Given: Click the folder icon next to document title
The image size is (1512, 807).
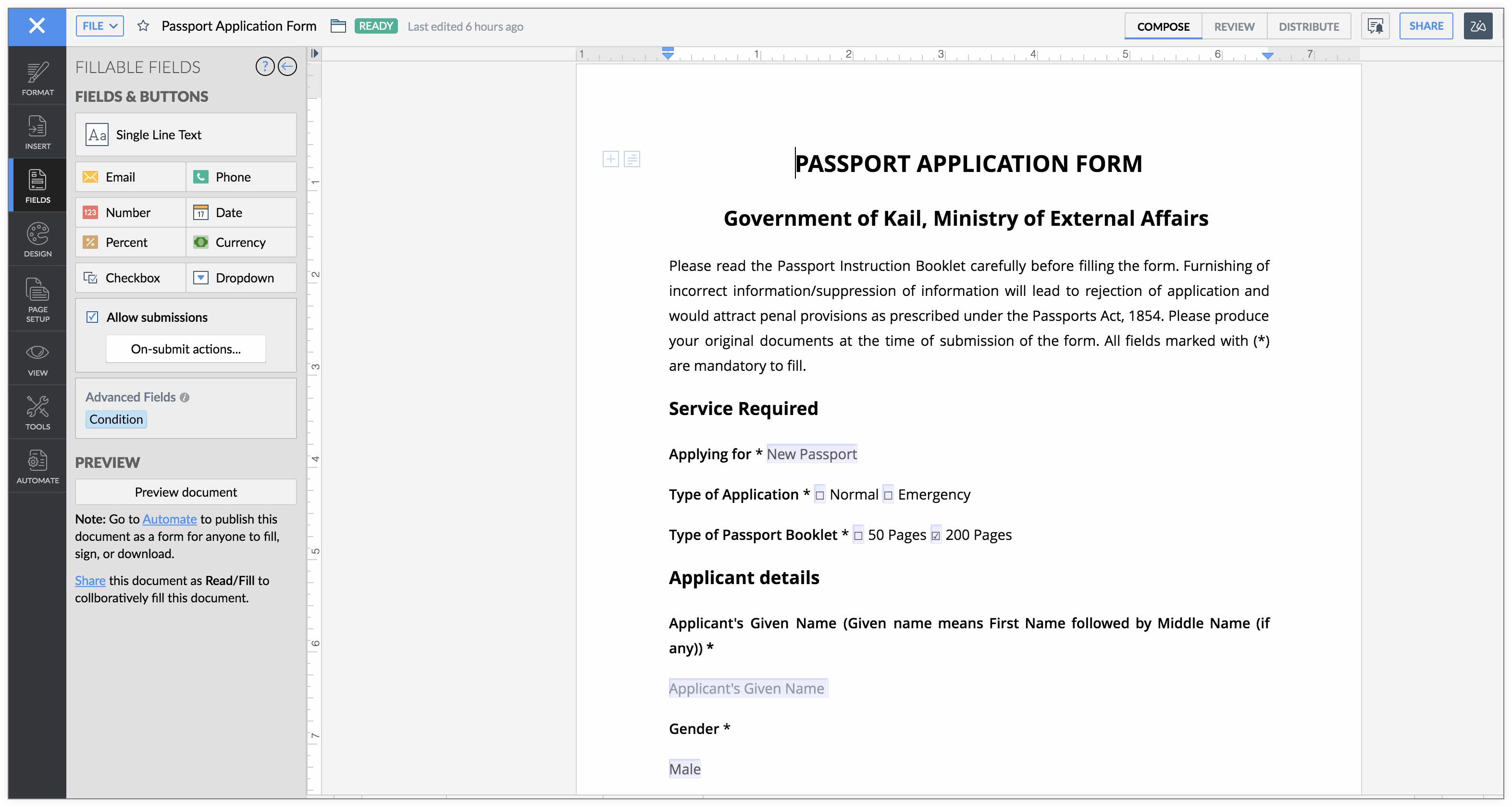Looking at the screenshot, I should click(x=338, y=26).
